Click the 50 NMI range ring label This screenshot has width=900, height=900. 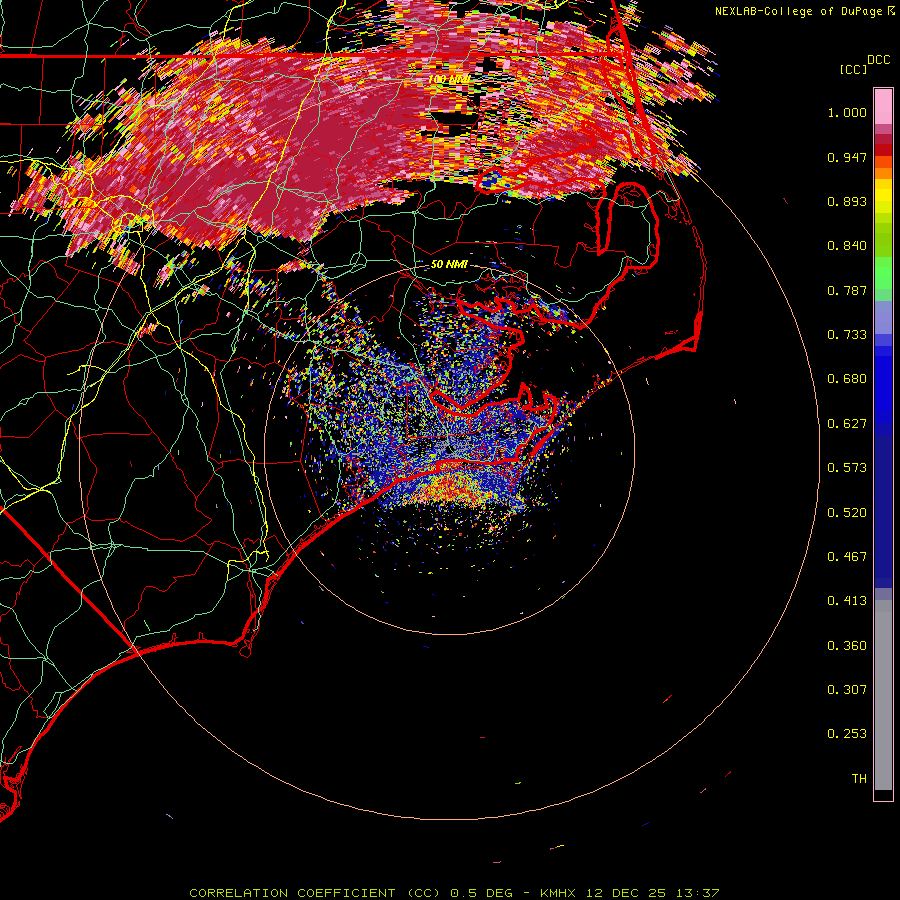pos(449,264)
